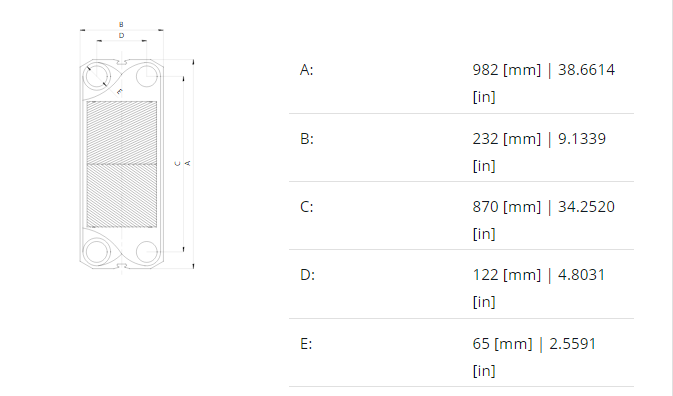Select the B: row label
The height and width of the screenshot is (396, 673).
click(306, 139)
